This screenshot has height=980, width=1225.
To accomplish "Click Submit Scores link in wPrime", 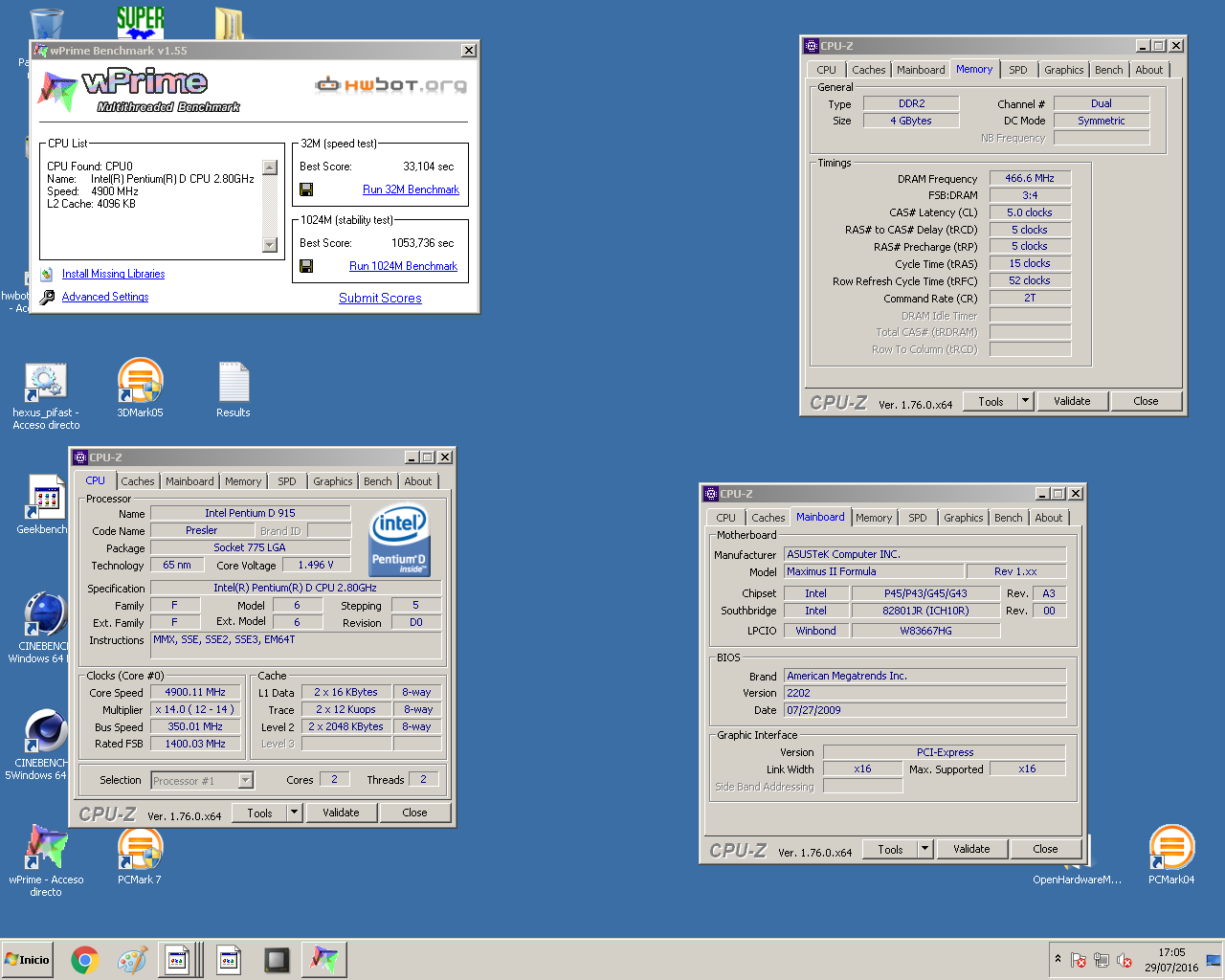I will coord(380,298).
